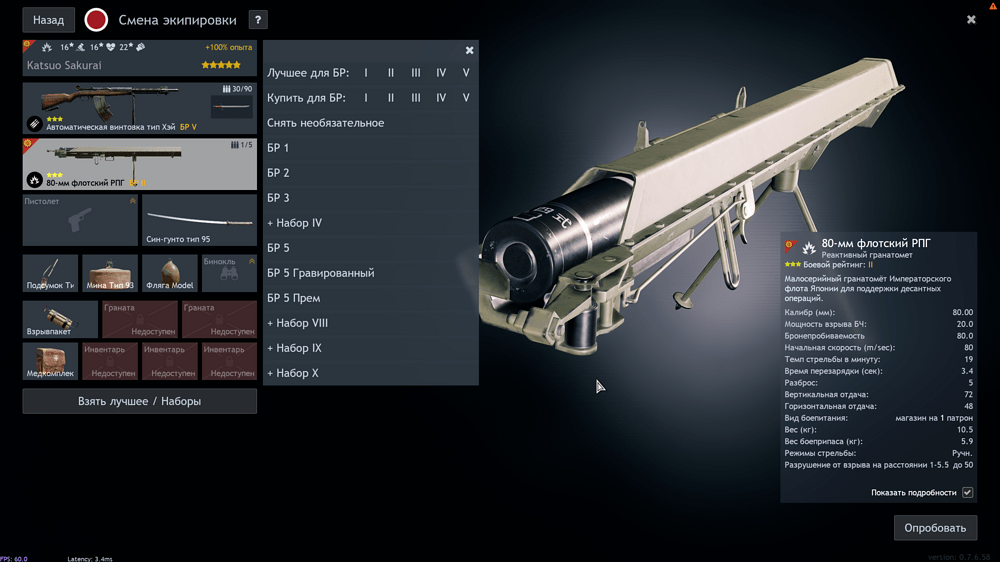Expand the + Набор VIII entry

[x=371, y=323]
